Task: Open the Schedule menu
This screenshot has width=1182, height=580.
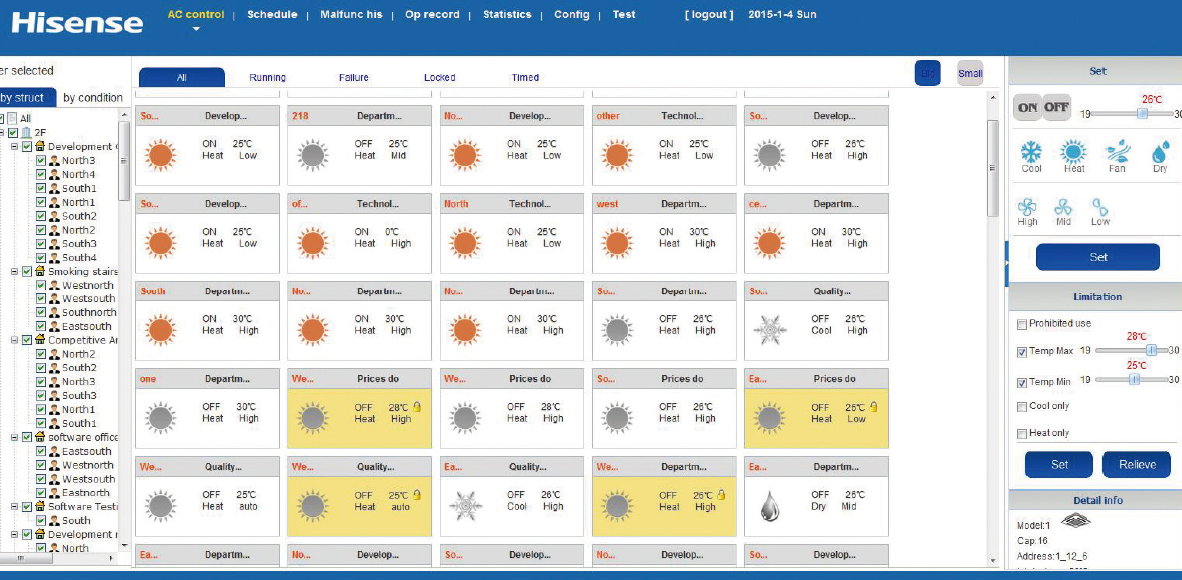Action: 272,15
